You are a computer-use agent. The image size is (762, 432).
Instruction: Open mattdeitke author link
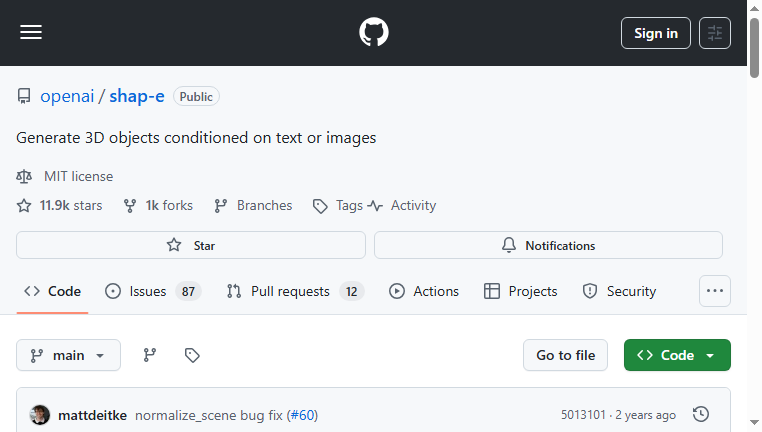click(x=92, y=415)
